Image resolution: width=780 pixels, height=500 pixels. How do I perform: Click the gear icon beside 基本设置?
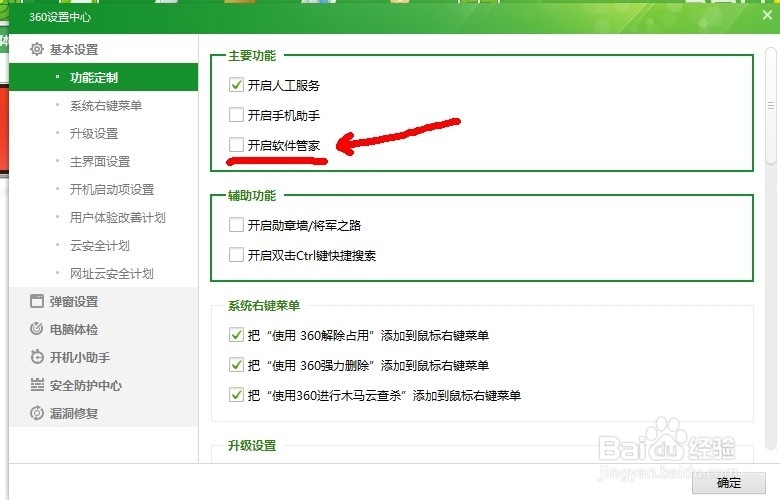pyautogui.click(x=37, y=49)
